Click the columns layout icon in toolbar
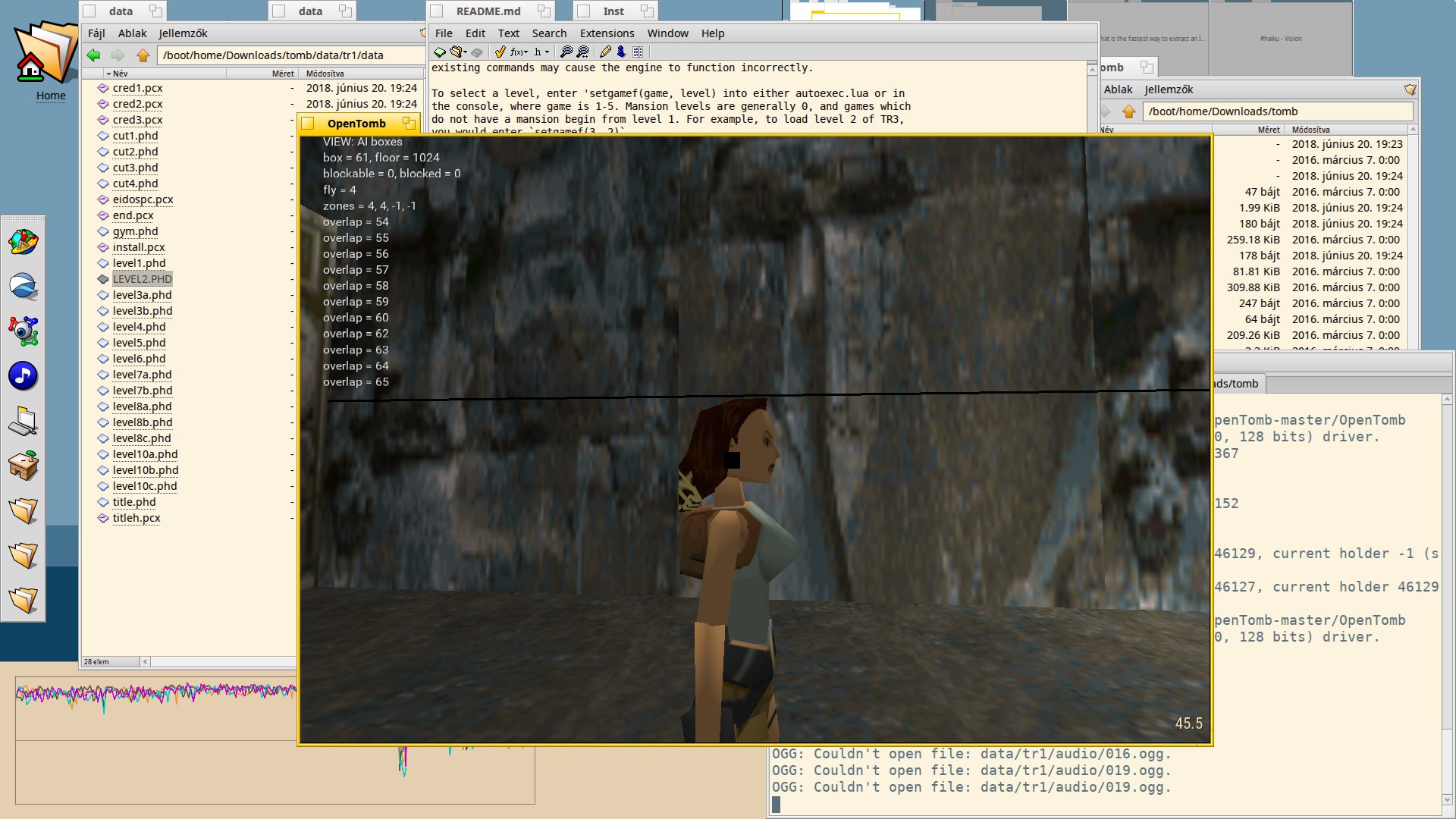 point(638,52)
